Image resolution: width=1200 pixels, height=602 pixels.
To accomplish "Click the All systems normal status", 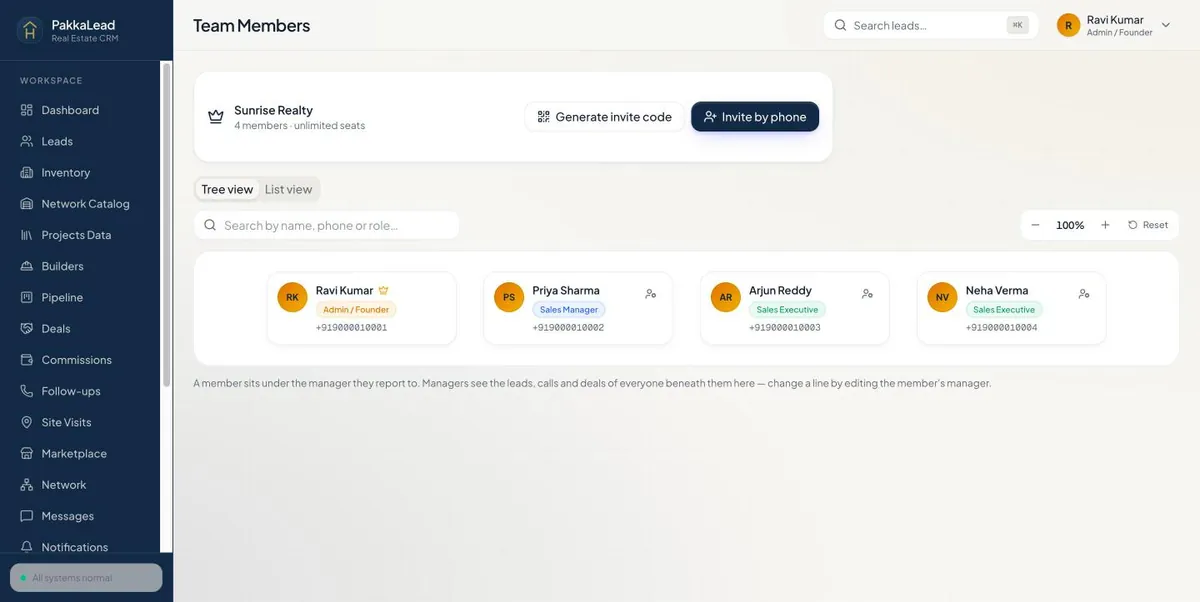I will 86,578.
